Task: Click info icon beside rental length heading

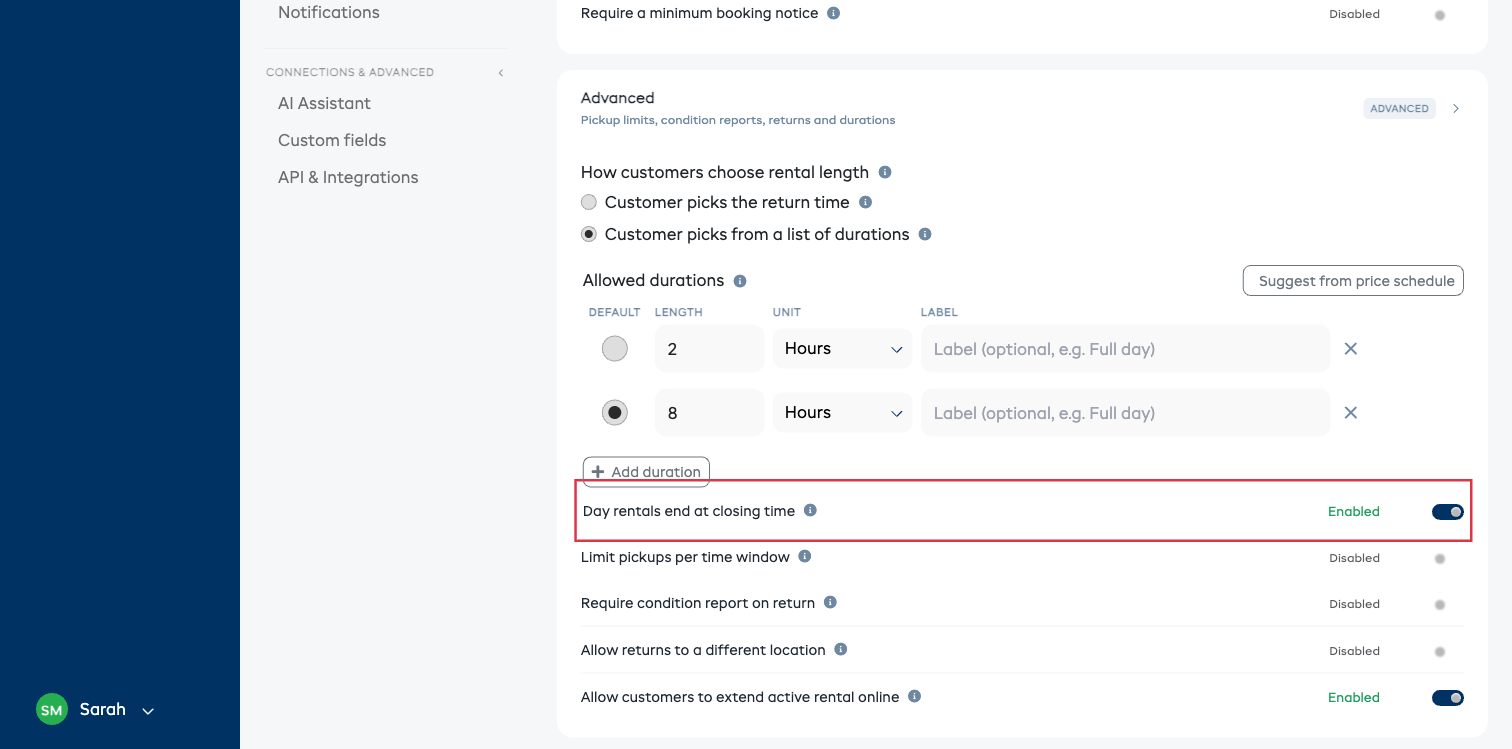Action: (885, 172)
